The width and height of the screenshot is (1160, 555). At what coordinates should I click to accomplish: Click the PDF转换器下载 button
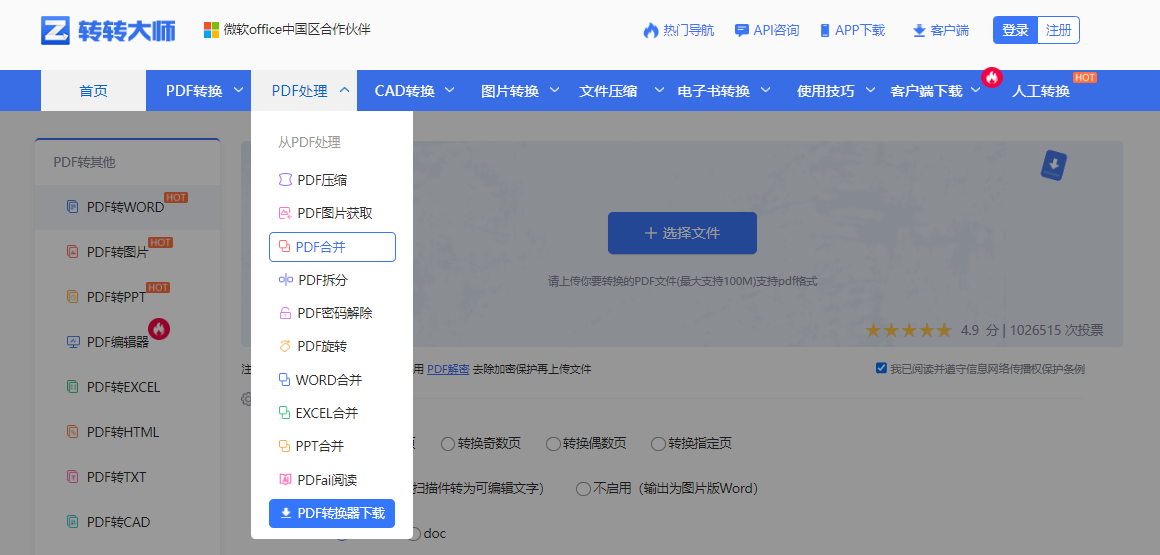[x=332, y=514]
